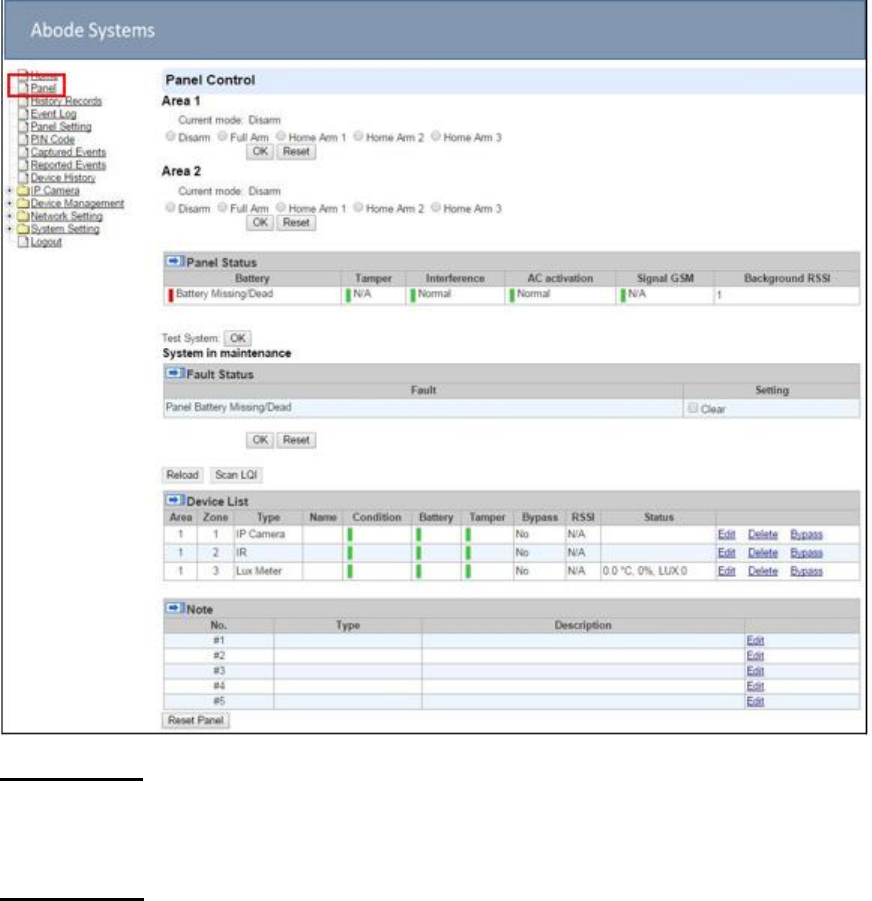Viewport: 872px width, 901px height.
Task: Bypass the Lux Meter device
Action: 806,571
